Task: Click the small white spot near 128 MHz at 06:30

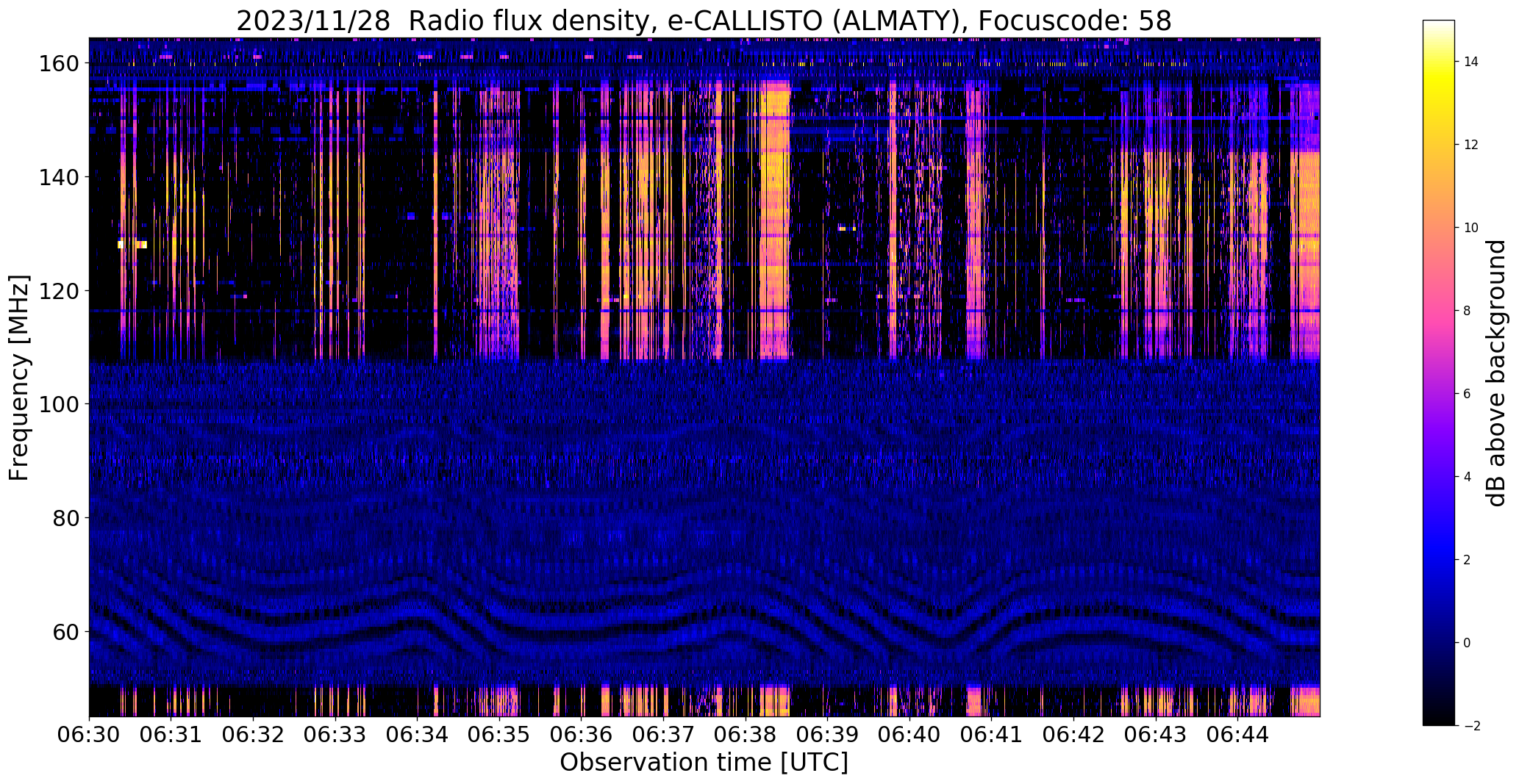Action: coord(132,245)
